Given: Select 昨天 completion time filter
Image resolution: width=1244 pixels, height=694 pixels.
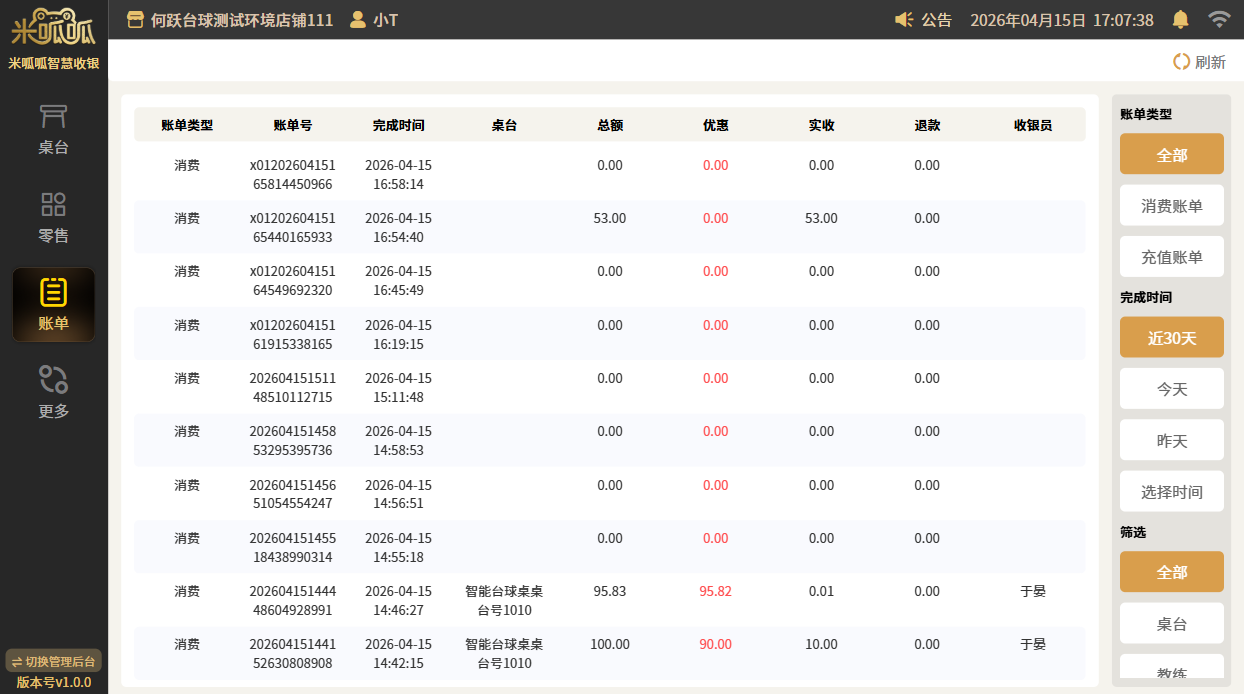Looking at the screenshot, I should point(1171,440).
